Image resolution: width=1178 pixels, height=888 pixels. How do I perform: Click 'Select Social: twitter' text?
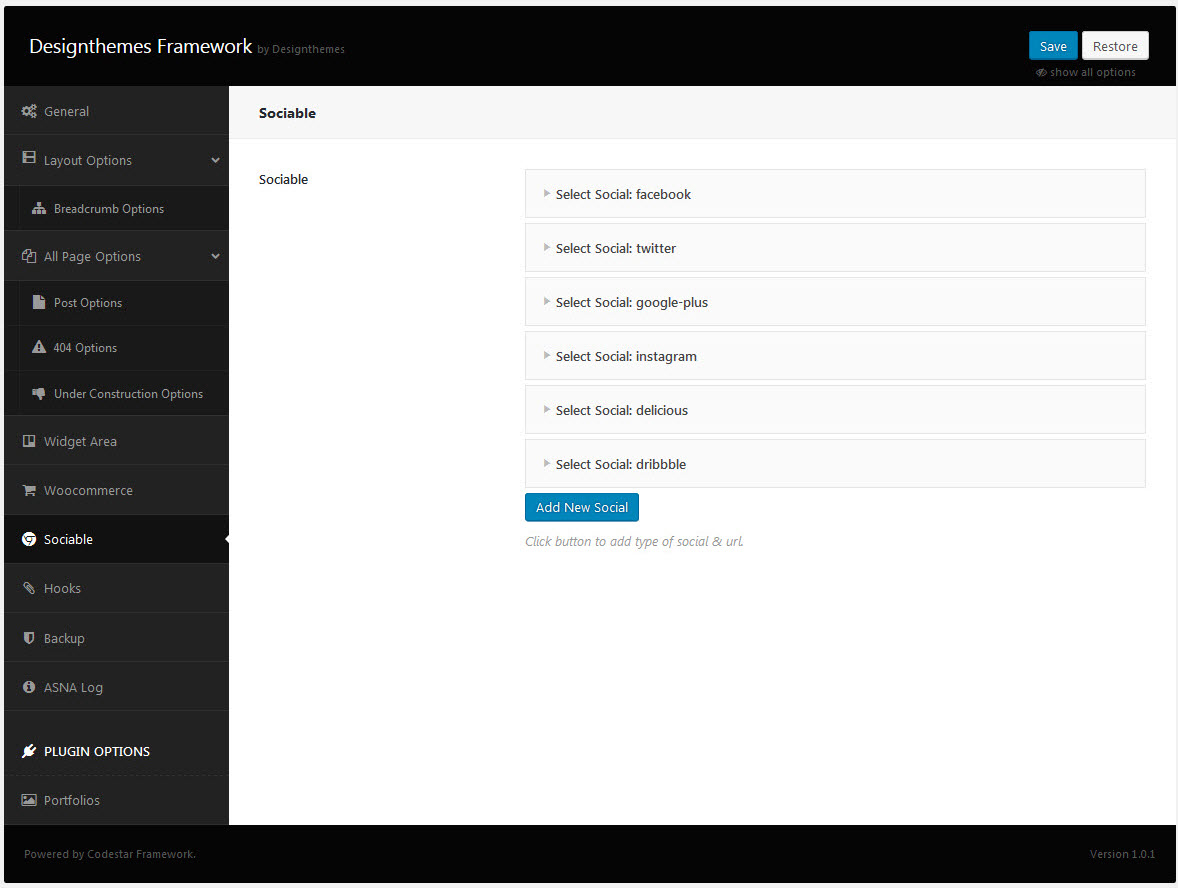tap(615, 249)
